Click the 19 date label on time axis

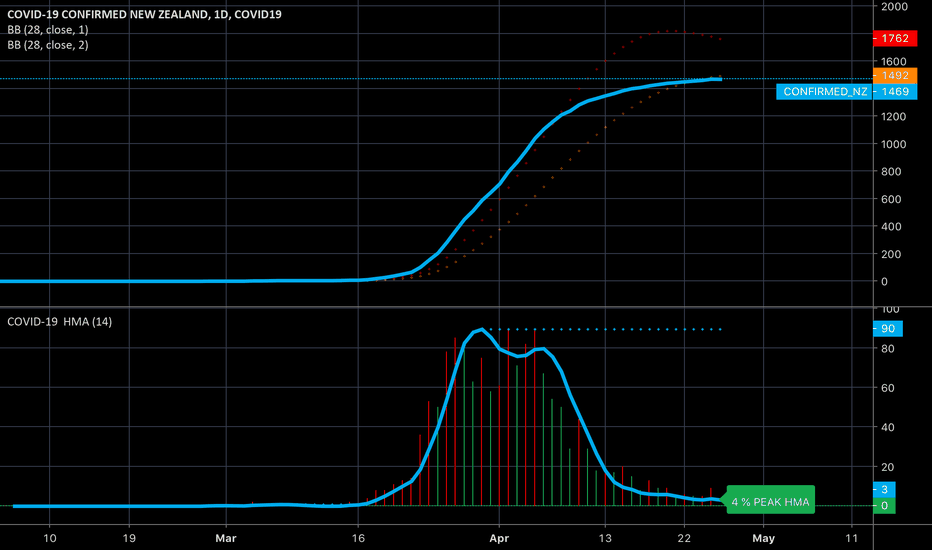point(129,538)
